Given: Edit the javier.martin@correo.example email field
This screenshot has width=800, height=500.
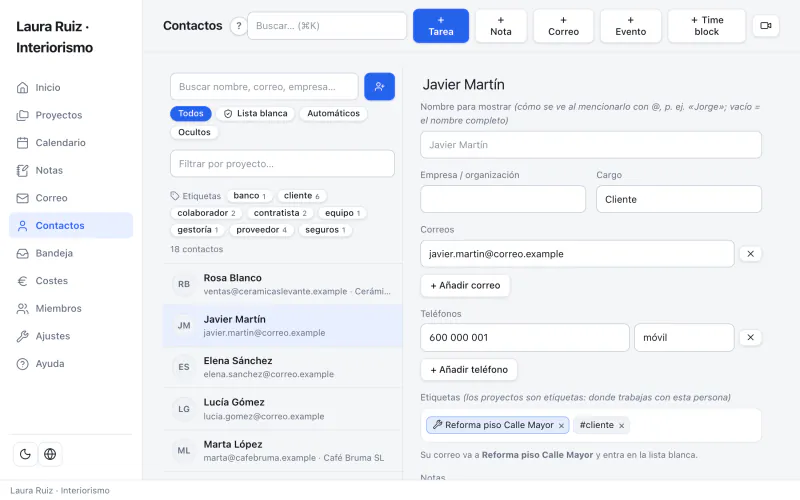Looking at the screenshot, I should click(577, 254).
